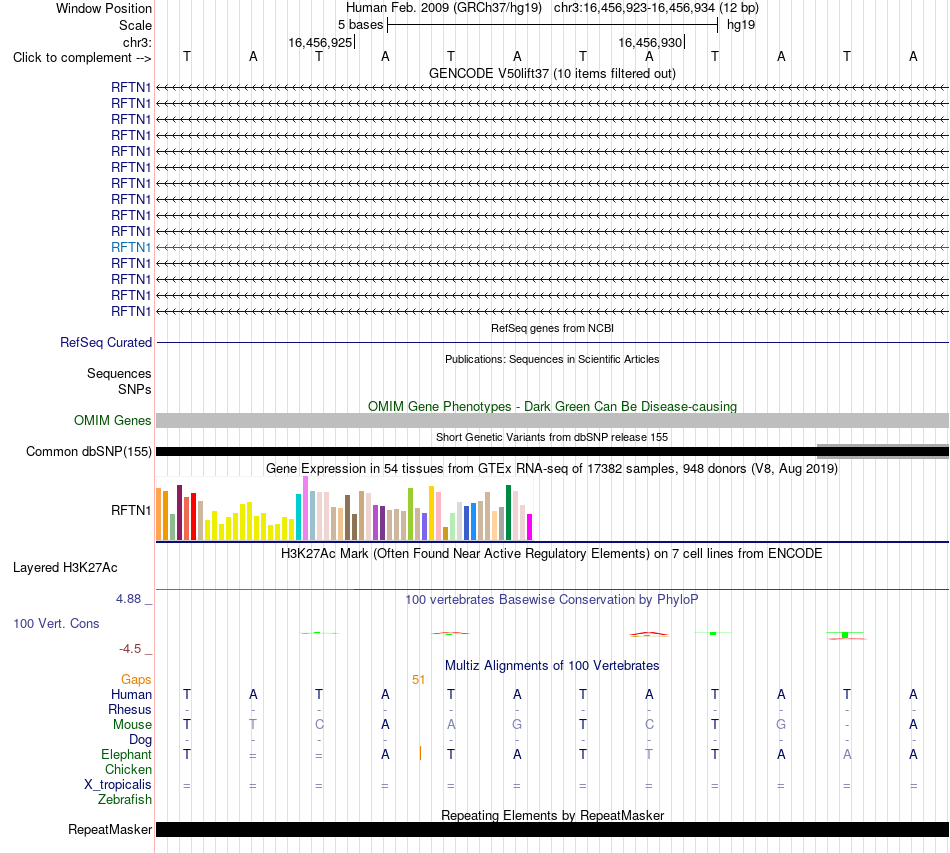The width and height of the screenshot is (950, 853).
Task: Open 'Short Genetic Variants from dbSNP release 155' title
Action: [552, 437]
